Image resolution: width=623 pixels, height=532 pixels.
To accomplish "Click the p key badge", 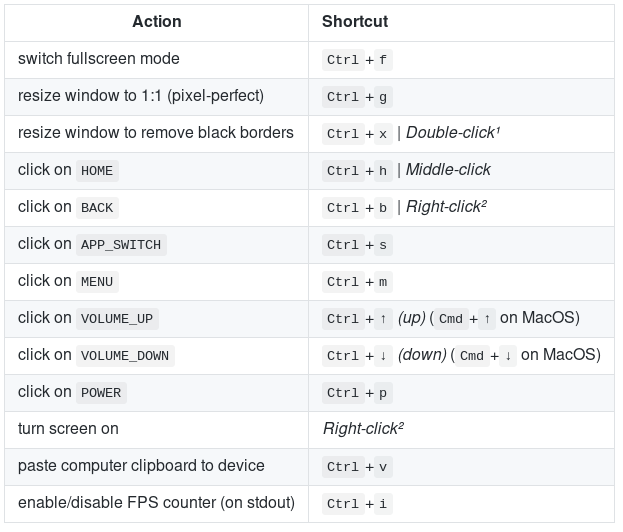I will pos(383,393).
